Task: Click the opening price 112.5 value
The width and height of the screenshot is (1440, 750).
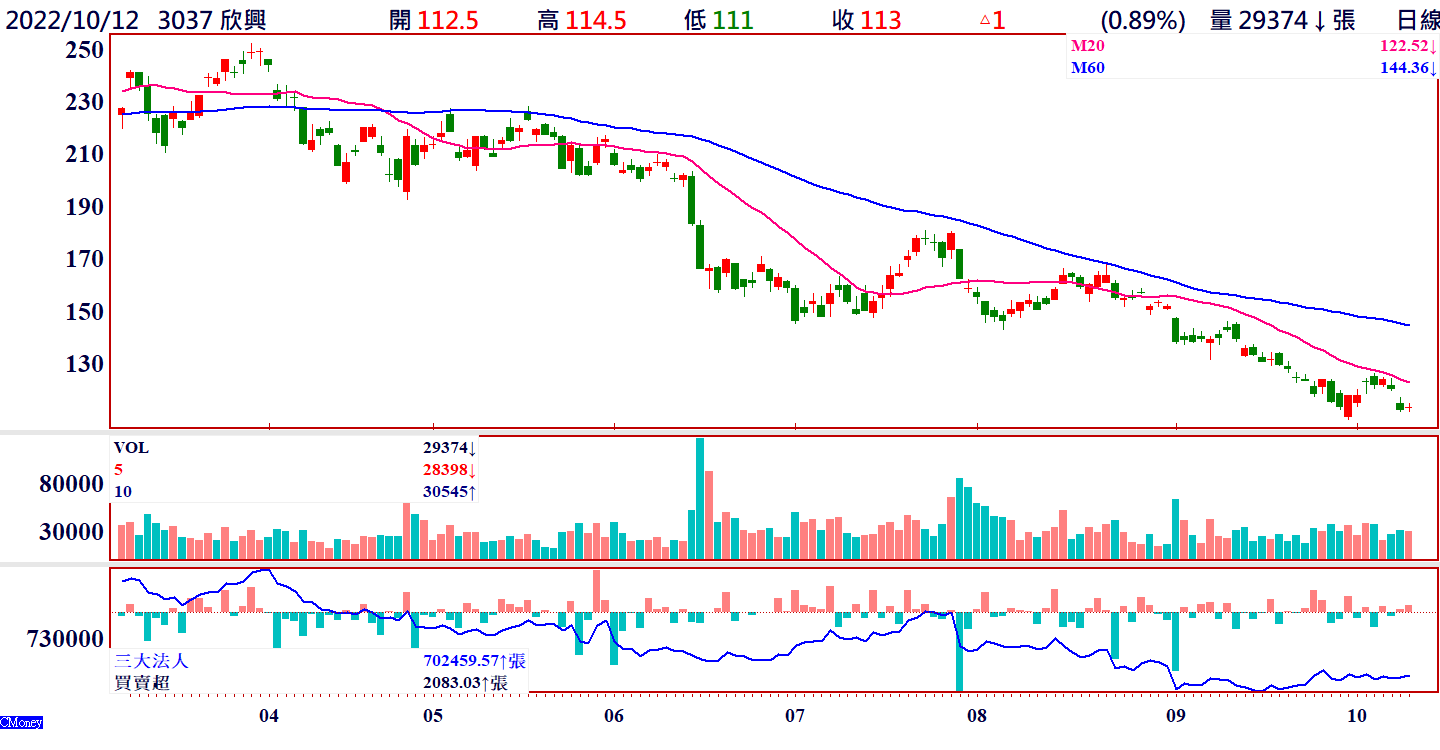Action: 448,20
